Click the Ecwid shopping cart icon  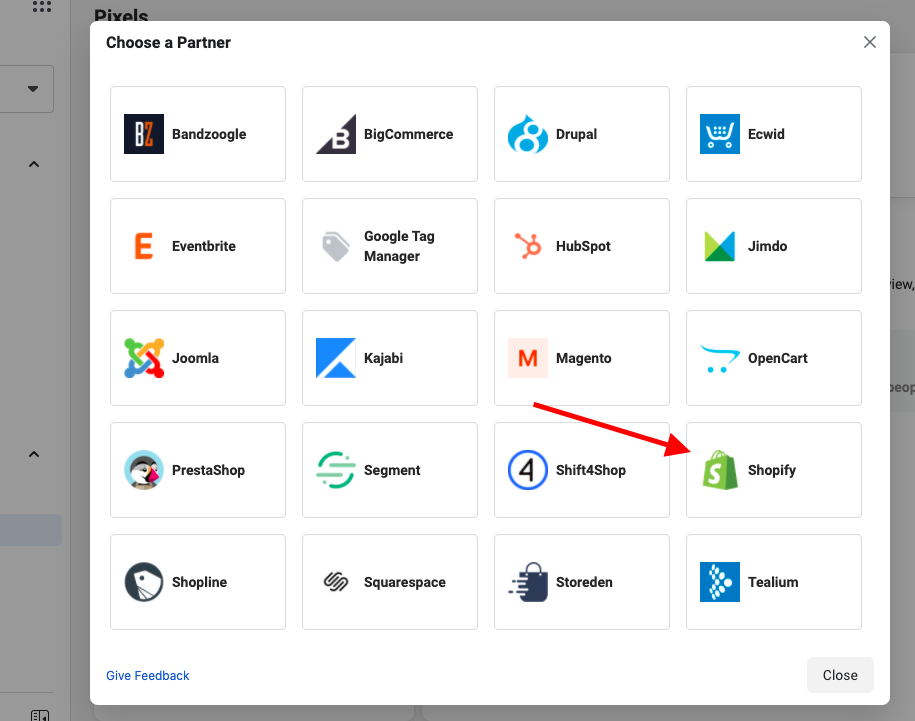point(720,134)
